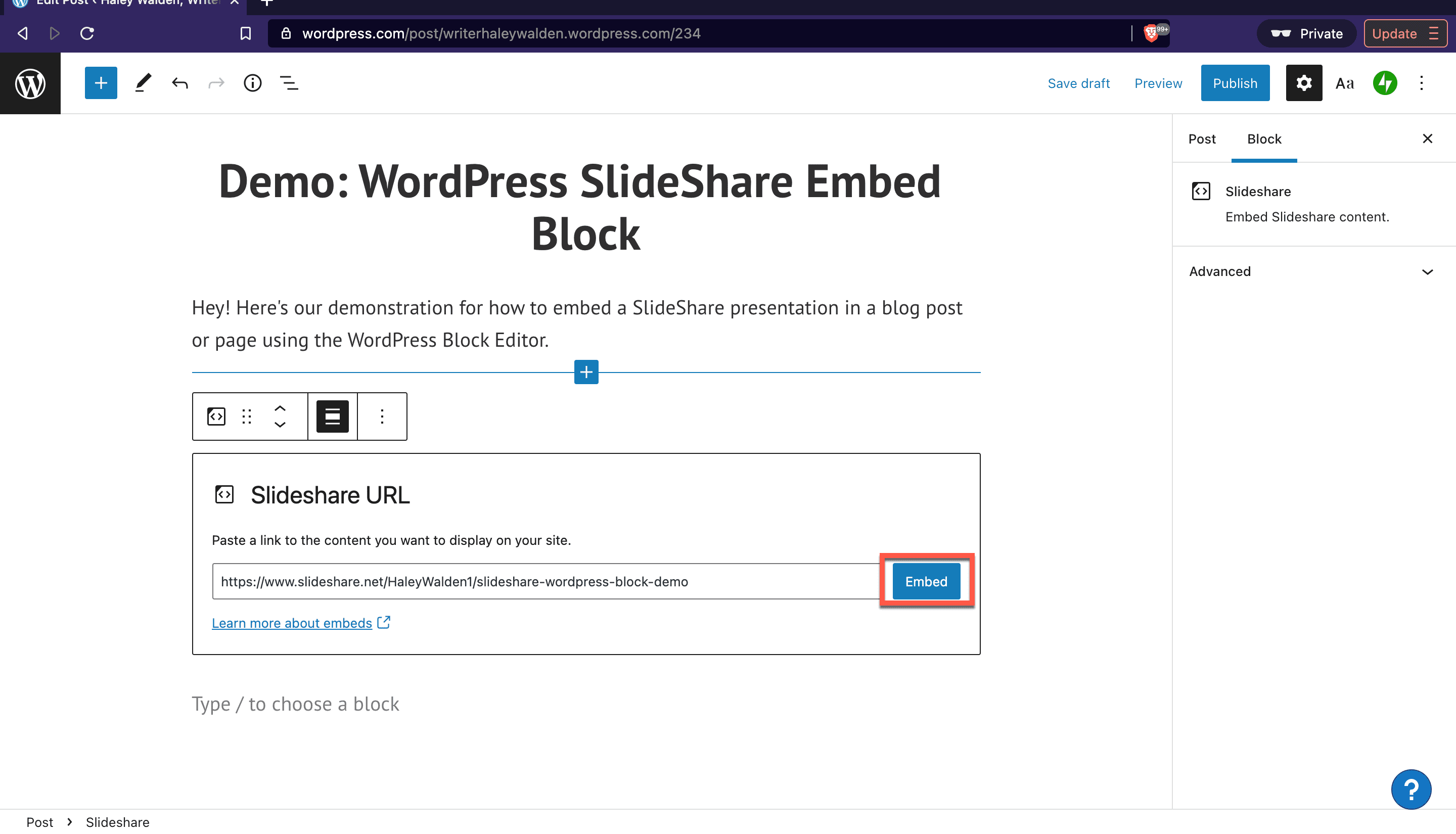Select the Block tab
This screenshot has height=834, width=1456.
pyautogui.click(x=1264, y=139)
